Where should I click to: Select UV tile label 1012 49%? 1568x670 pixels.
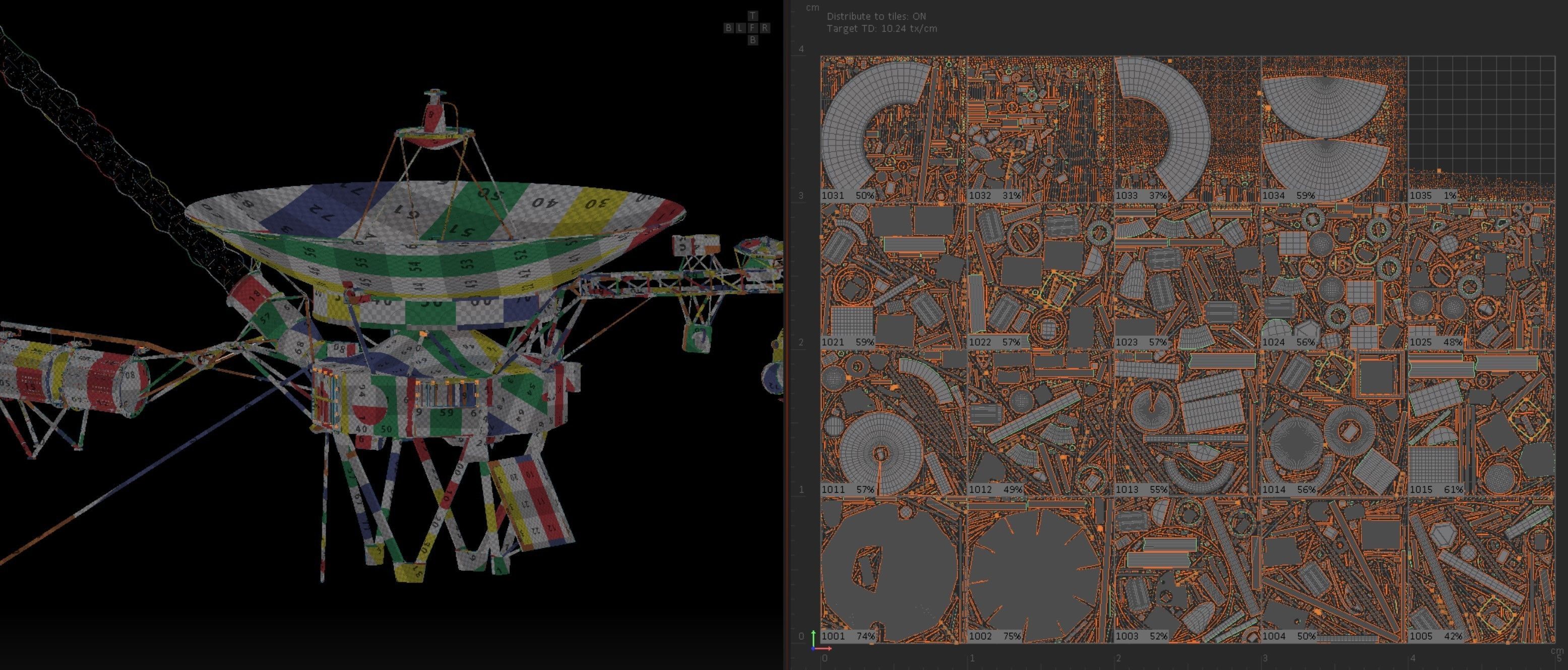click(994, 489)
